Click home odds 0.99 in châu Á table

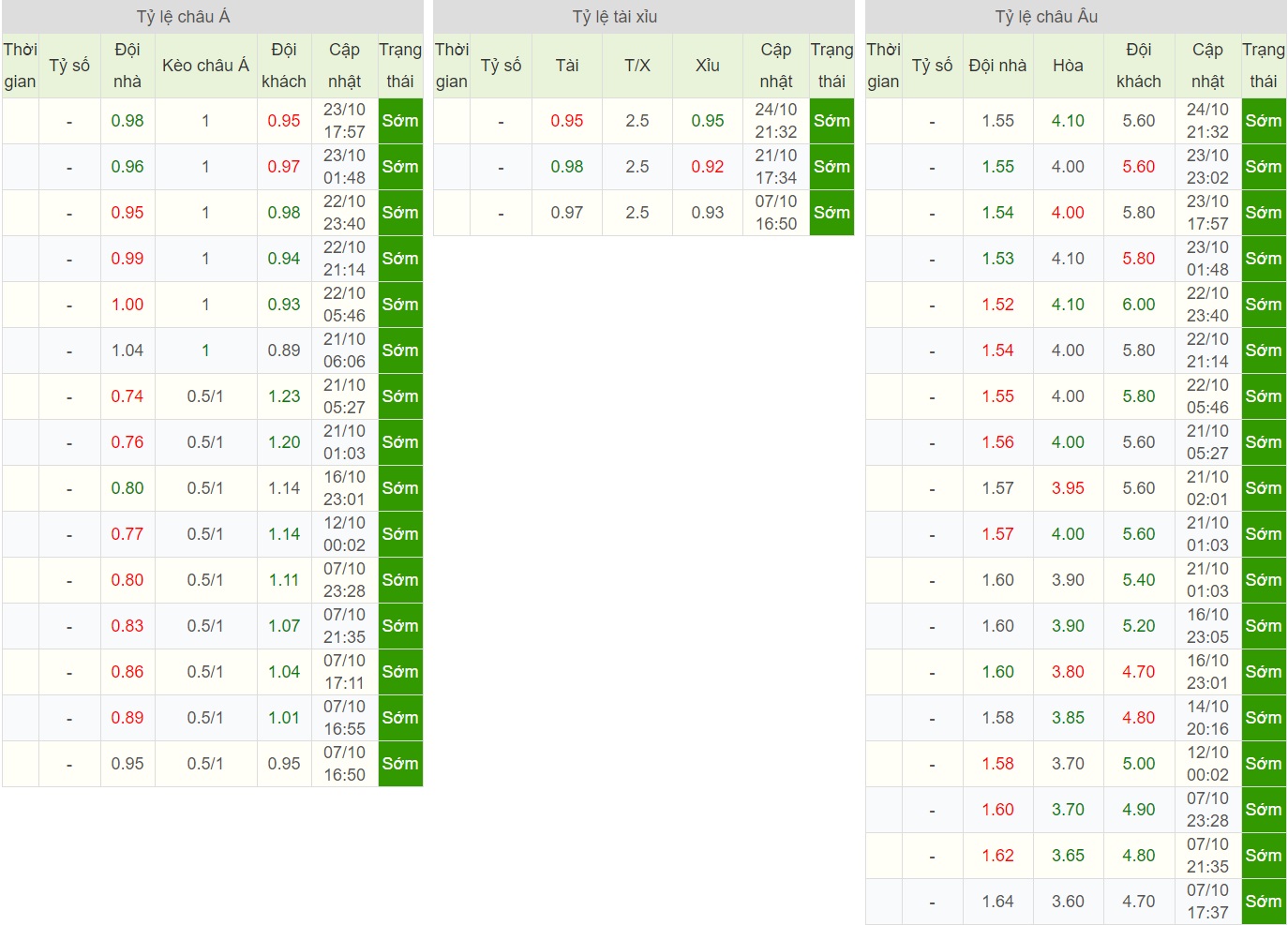point(127,259)
